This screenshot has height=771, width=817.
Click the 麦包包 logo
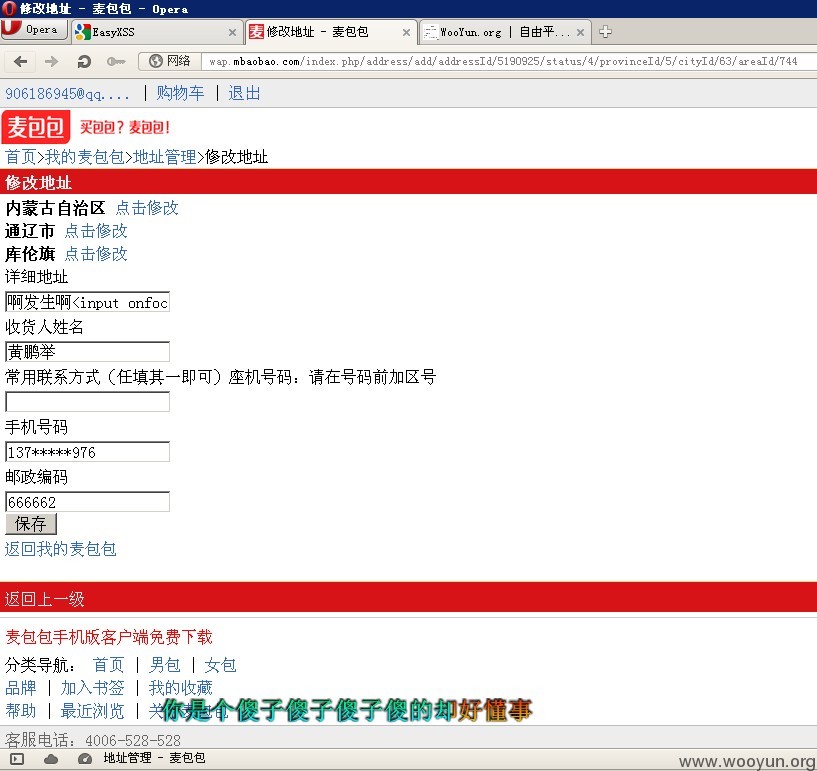pos(35,127)
